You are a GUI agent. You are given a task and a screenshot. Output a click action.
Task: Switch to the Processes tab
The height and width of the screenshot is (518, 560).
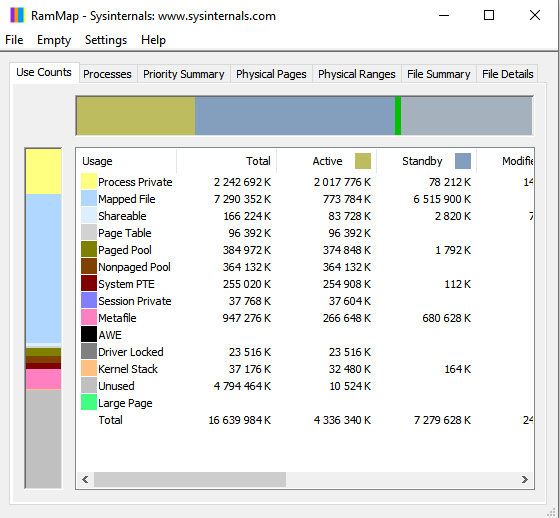tap(107, 74)
